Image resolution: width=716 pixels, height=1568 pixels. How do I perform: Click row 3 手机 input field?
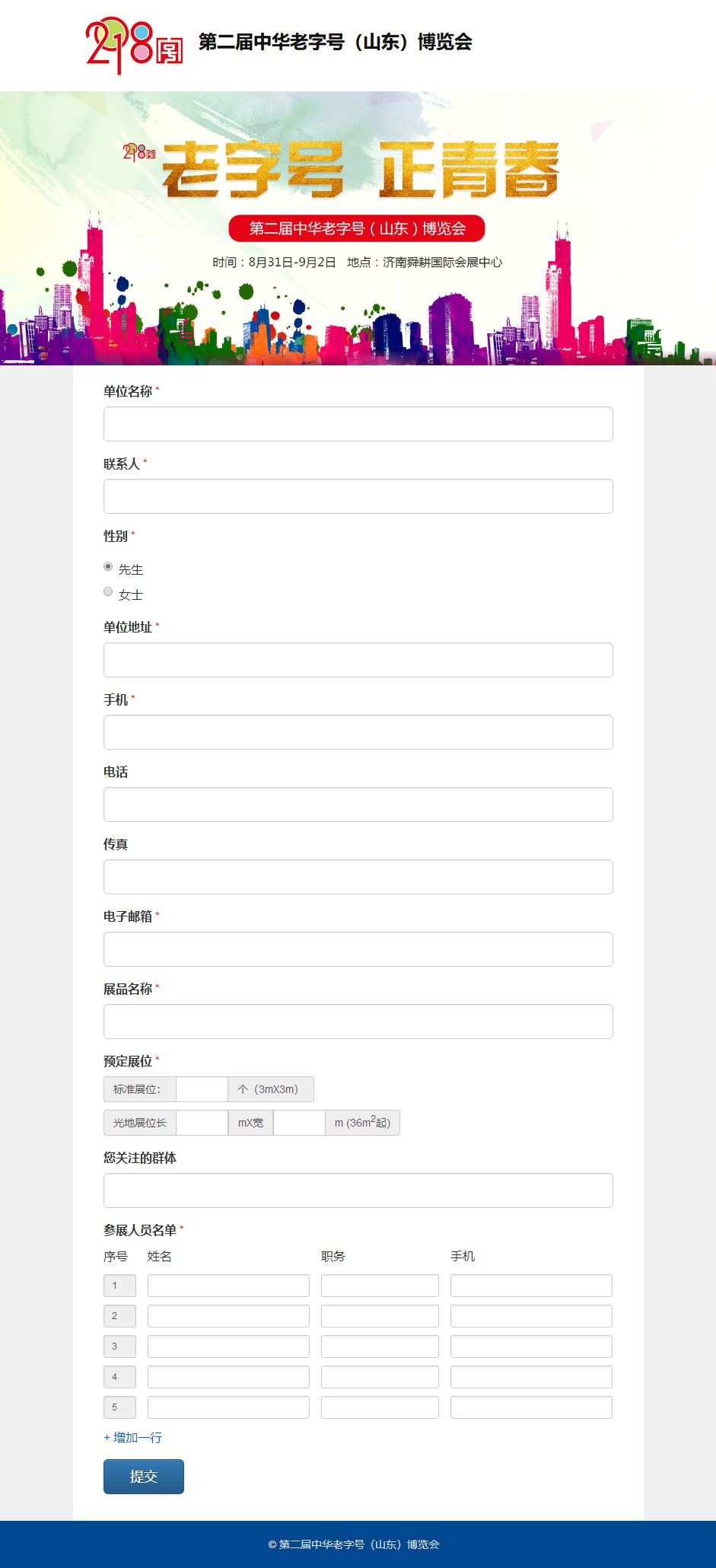531,1347
